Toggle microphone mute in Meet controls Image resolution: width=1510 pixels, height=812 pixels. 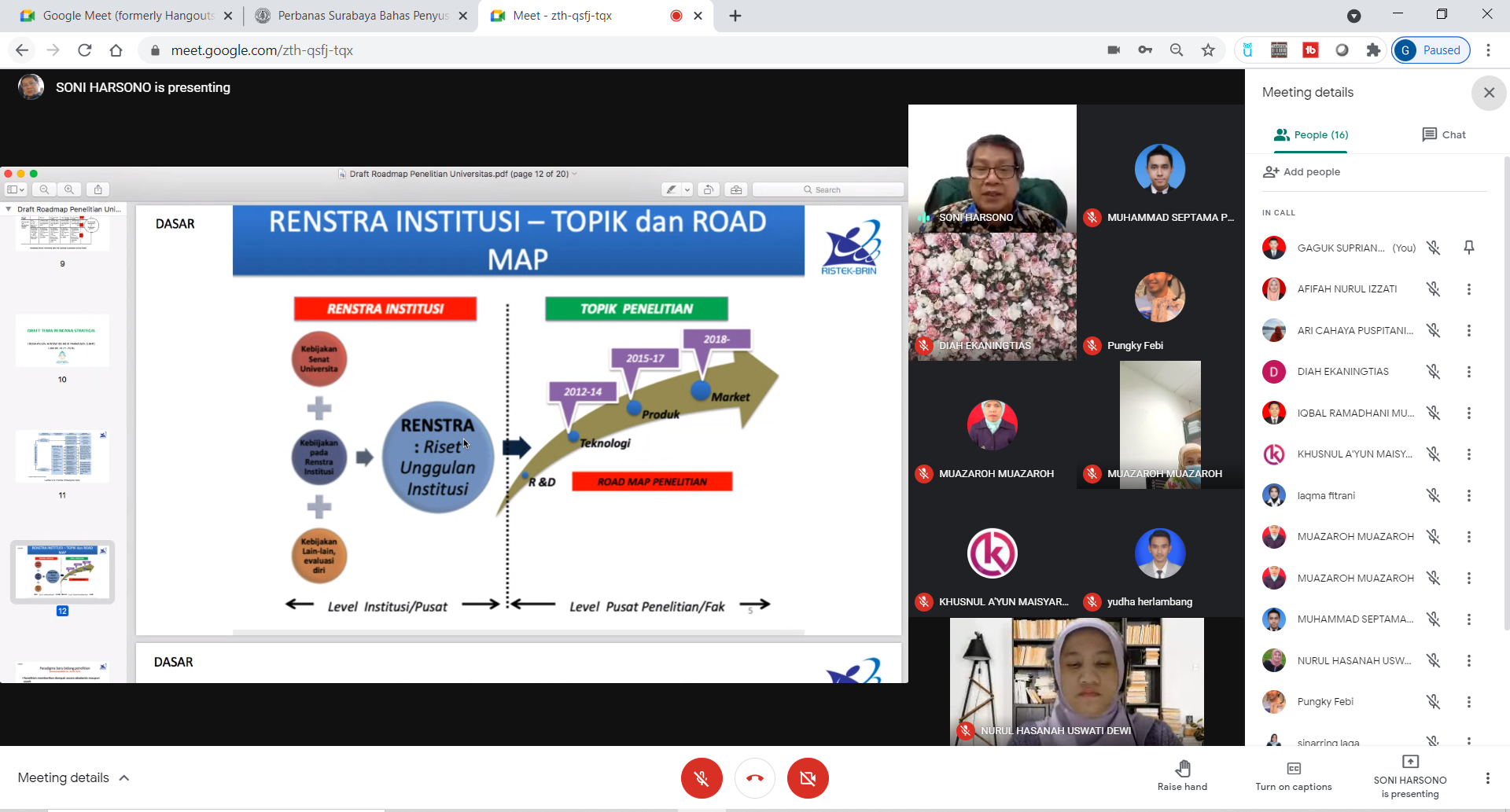[702, 778]
